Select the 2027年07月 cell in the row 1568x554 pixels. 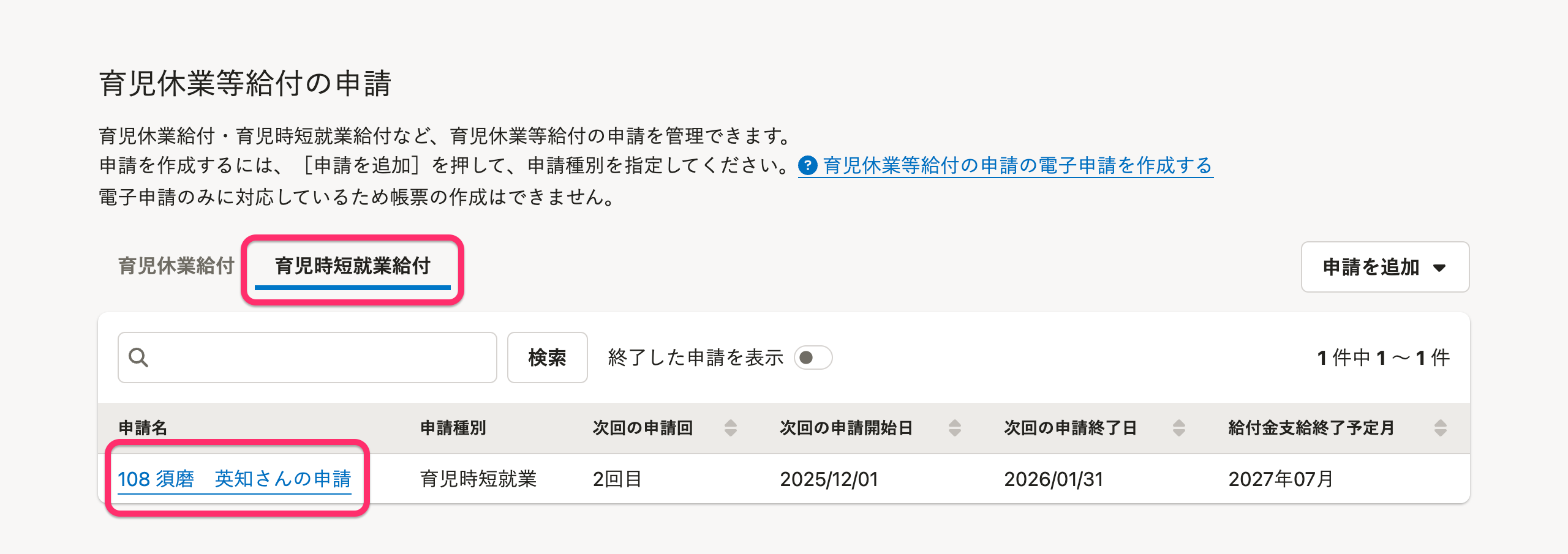(x=1281, y=479)
